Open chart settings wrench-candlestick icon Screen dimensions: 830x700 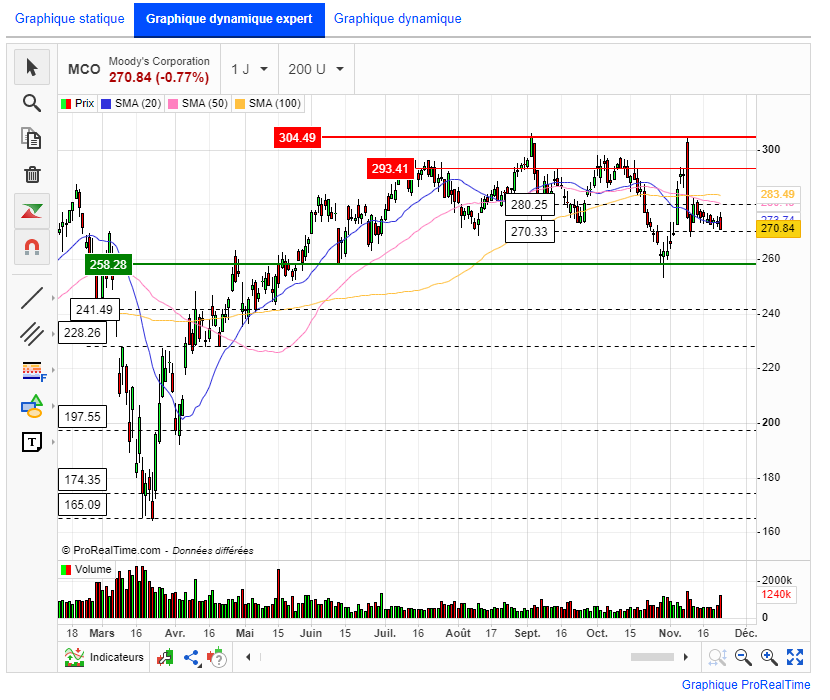pyautogui.click(x=166, y=657)
